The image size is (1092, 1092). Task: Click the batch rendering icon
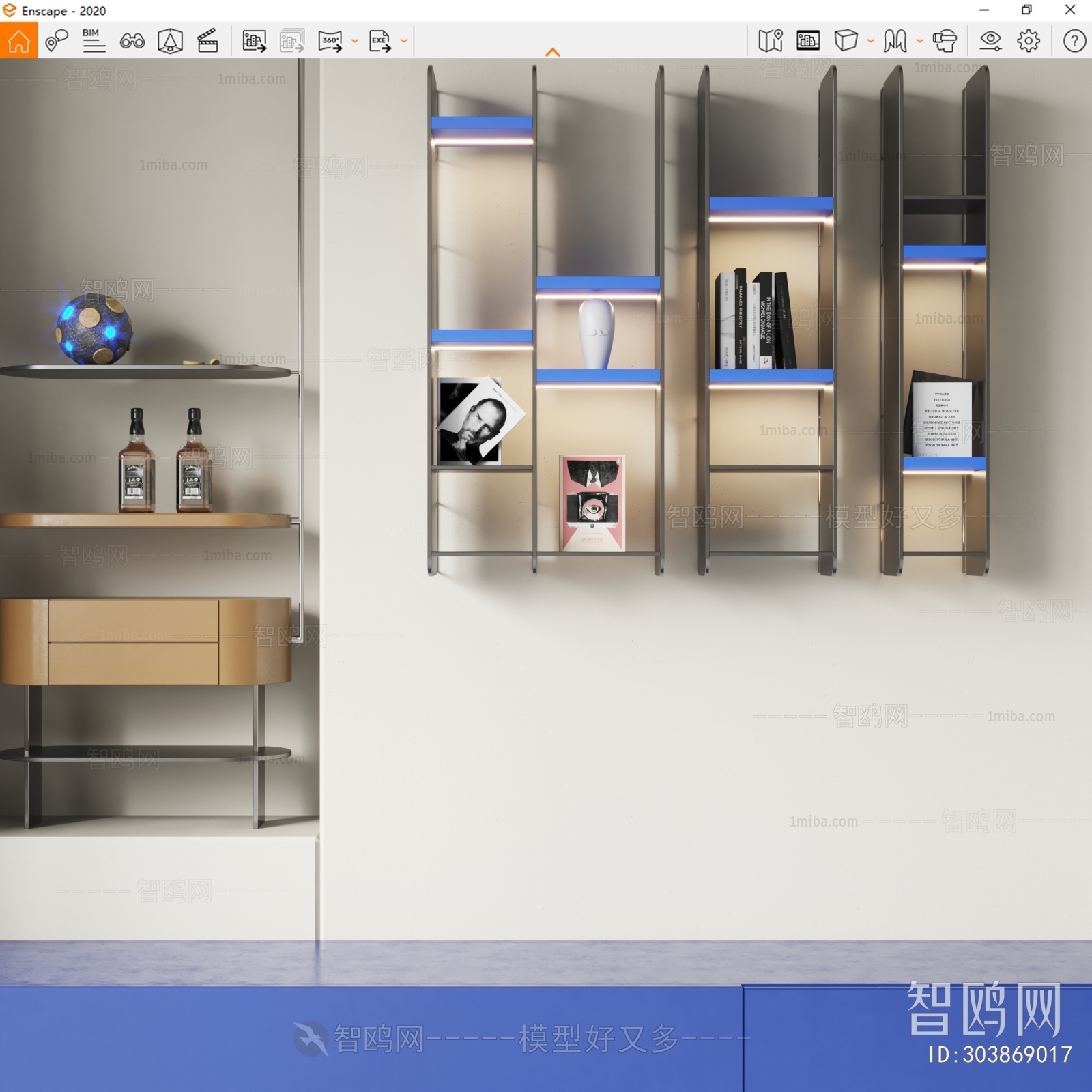(292, 41)
